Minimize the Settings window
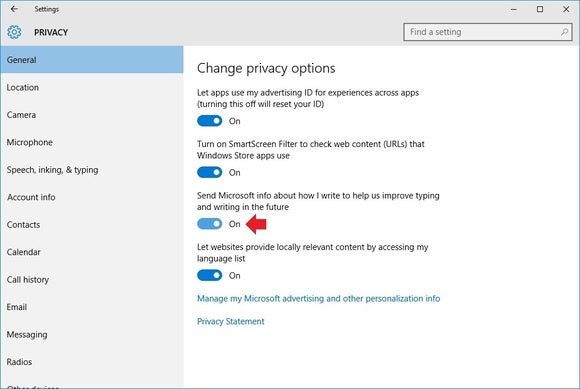Viewport: 580px width, 389px height. (513, 9)
